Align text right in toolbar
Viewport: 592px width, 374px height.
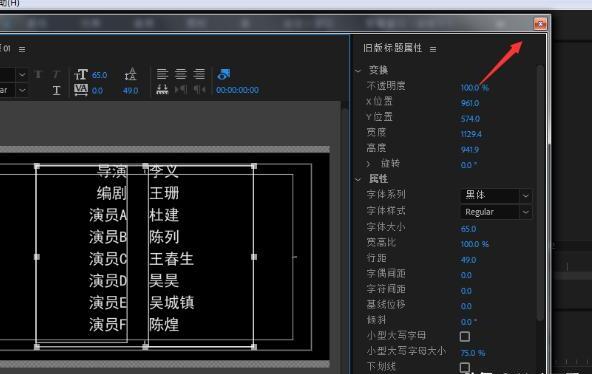click(199, 74)
